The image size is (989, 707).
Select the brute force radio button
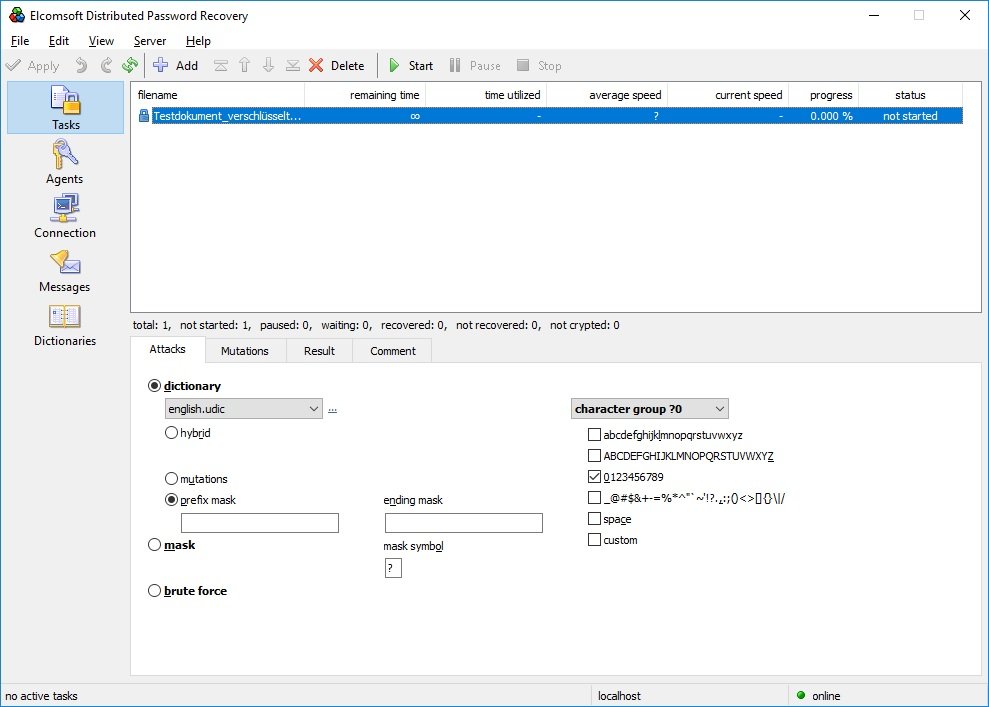pos(155,590)
